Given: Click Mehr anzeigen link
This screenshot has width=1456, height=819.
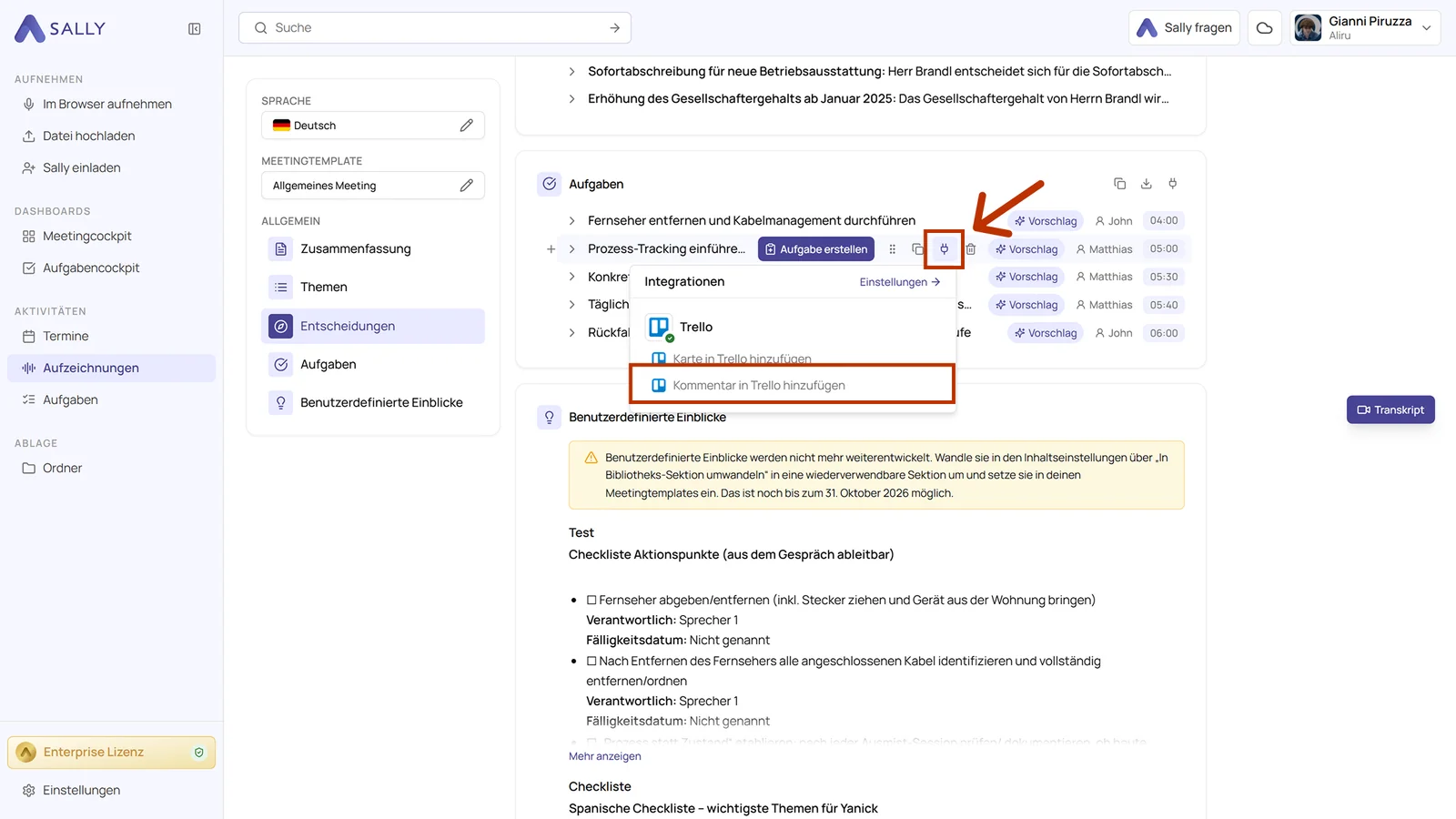Looking at the screenshot, I should pyautogui.click(x=605, y=756).
